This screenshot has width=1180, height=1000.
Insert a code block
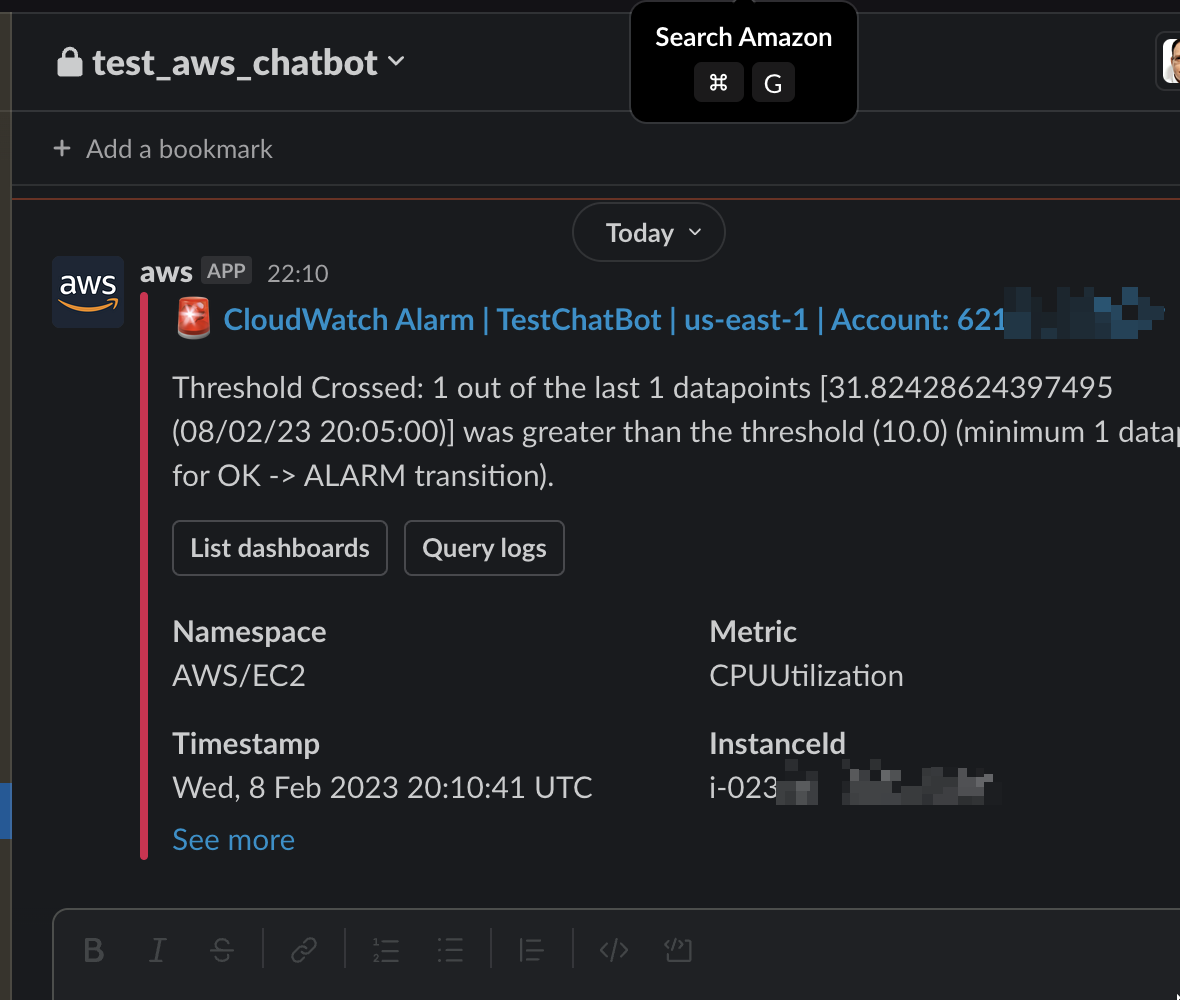pyautogui.click(x=678, y=950)
